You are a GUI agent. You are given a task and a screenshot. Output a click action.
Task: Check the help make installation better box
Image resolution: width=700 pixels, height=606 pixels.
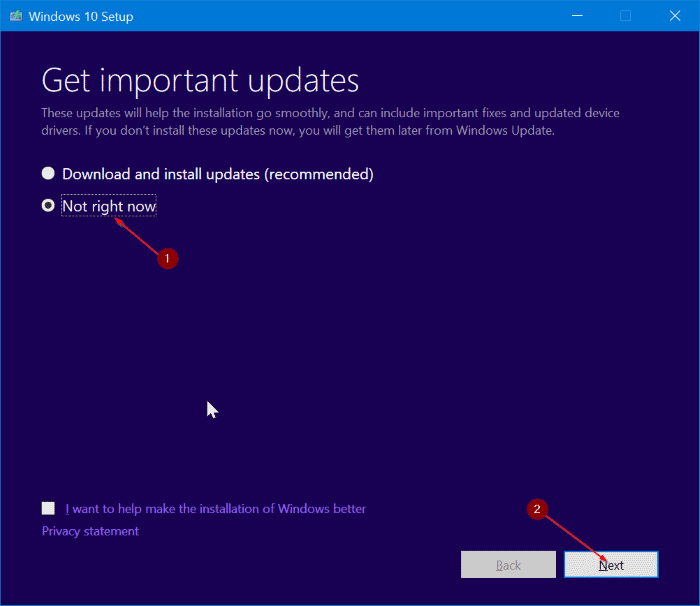[x=48, y=508]
